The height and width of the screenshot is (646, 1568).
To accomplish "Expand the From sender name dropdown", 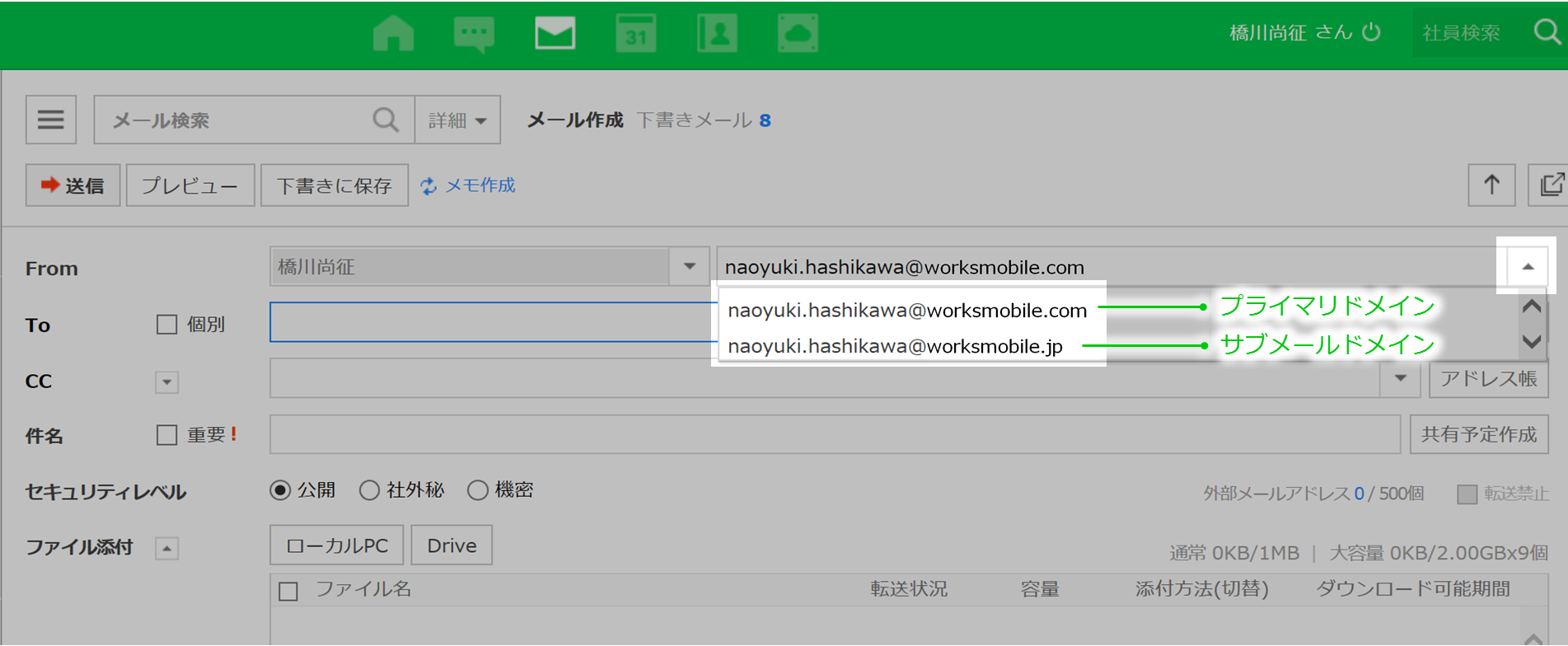I will tap(690, 267).
